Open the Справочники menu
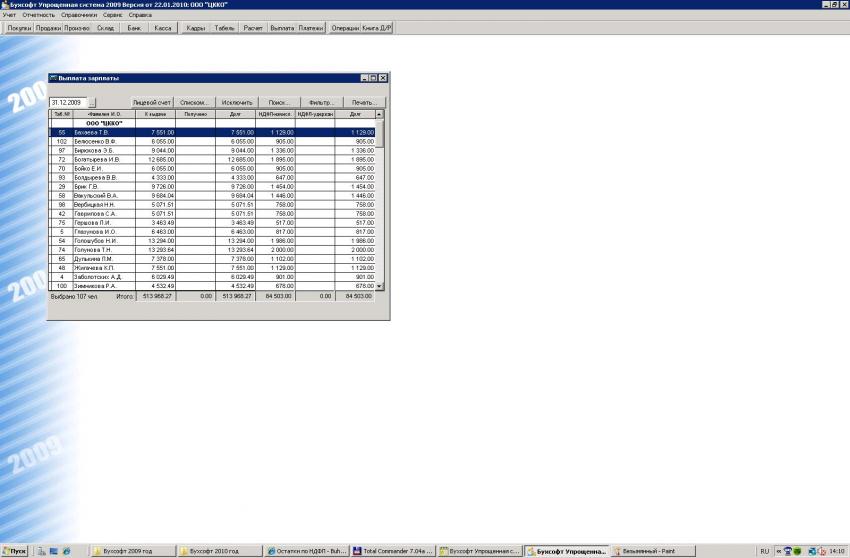Image resolution: width=850 pixels, height=558 pixels. [79, 16]
